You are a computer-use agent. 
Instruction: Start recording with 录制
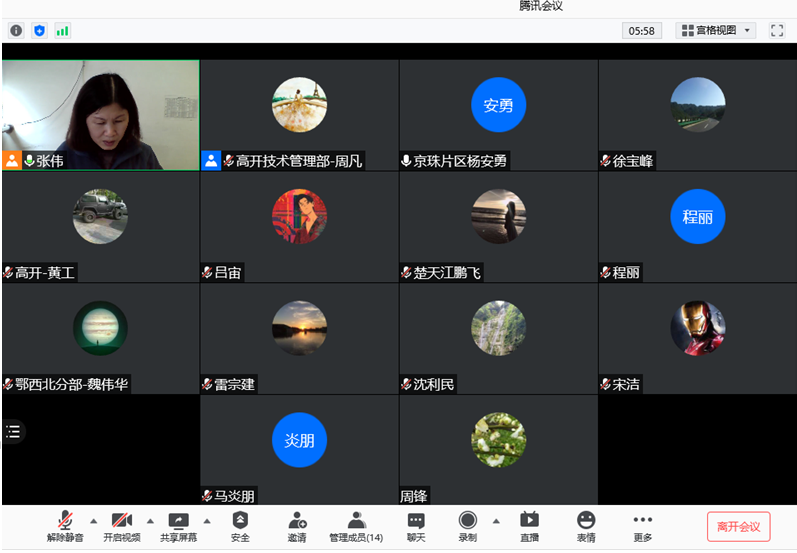[468, 526]
